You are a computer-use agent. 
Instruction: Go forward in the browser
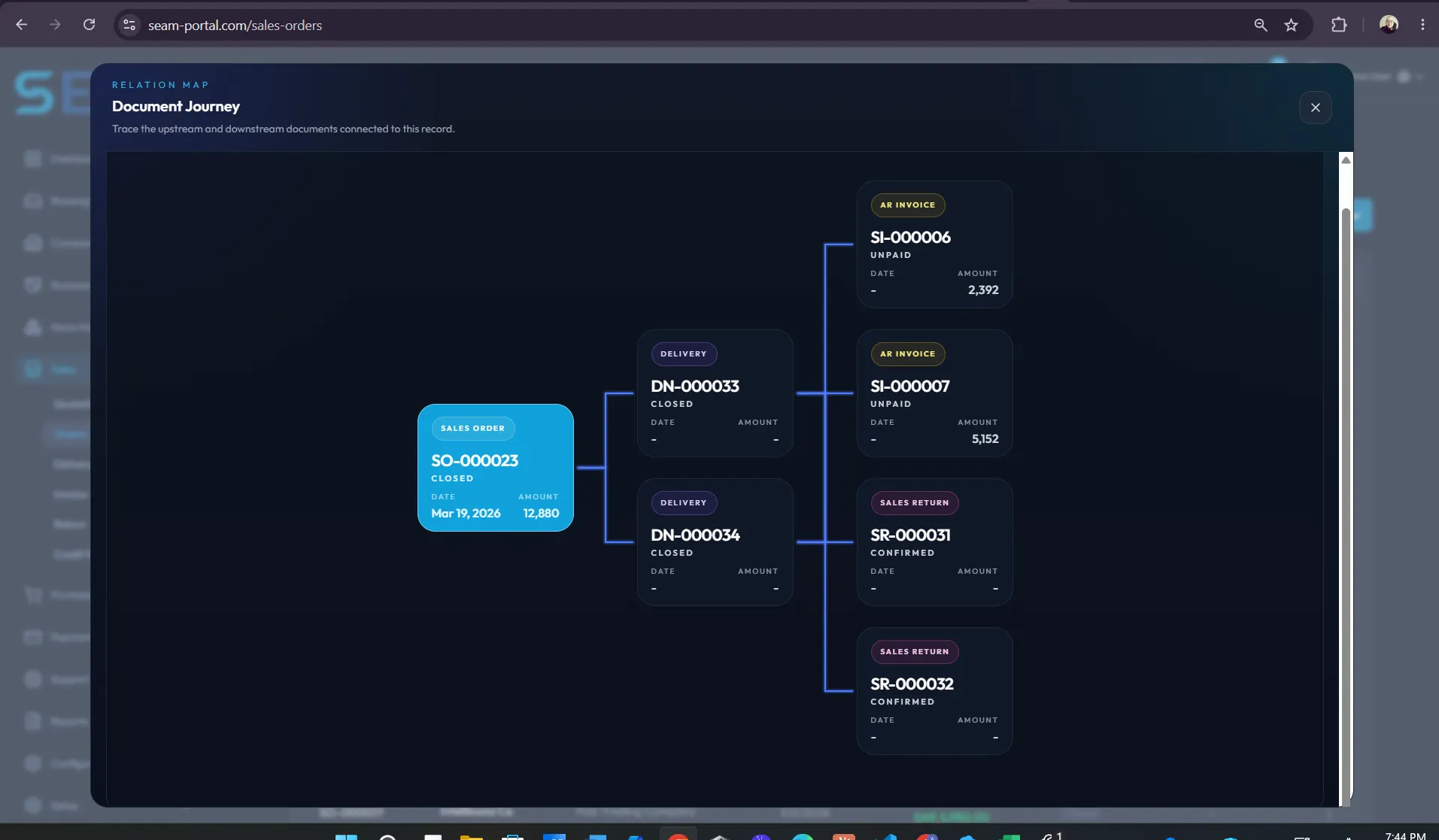pos(55,25)
